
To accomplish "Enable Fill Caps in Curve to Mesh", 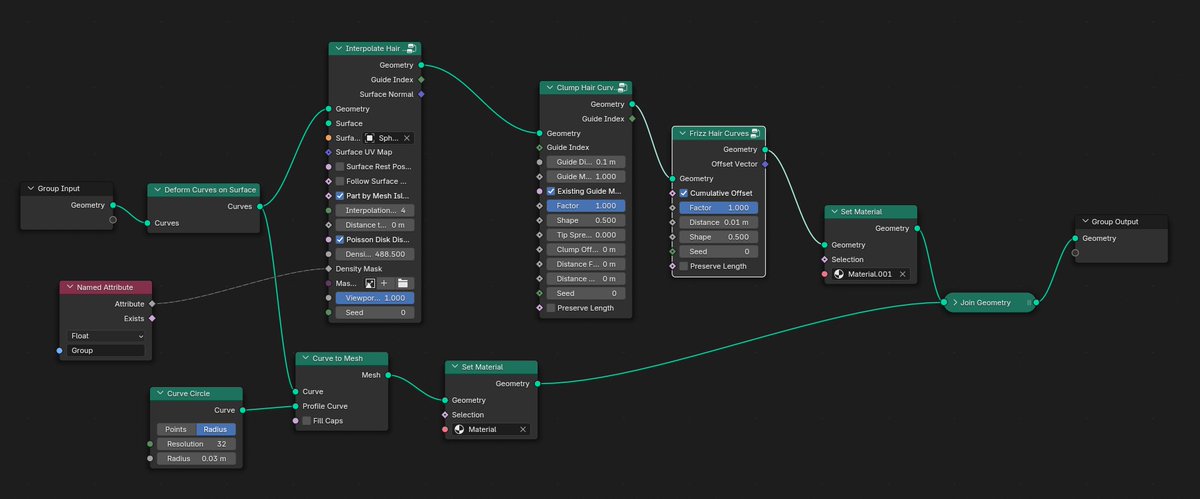I will [x=307, y=420].
